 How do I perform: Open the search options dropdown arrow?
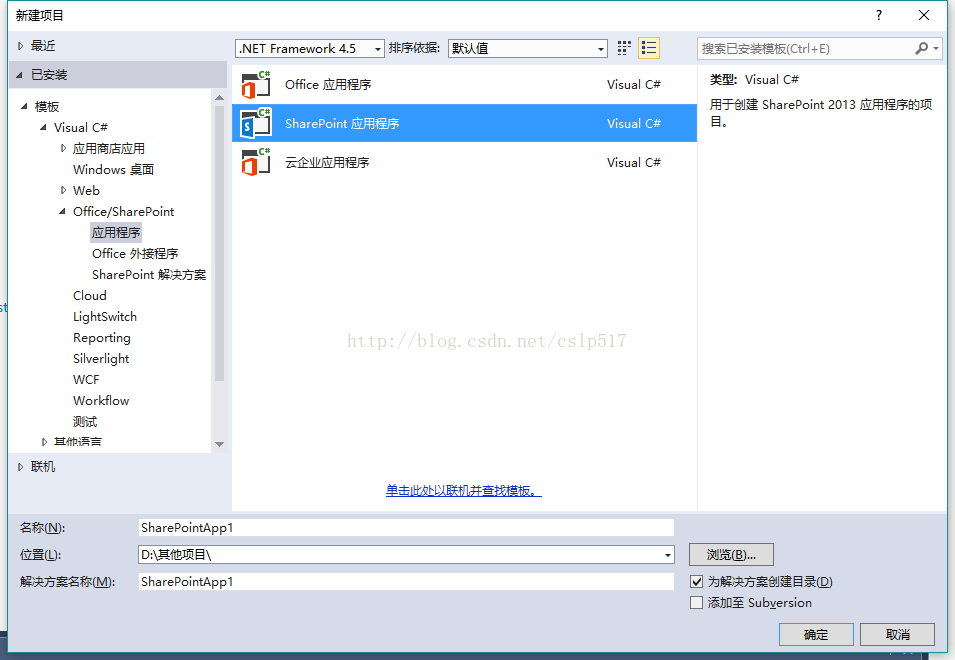click(x=936, y=48)
